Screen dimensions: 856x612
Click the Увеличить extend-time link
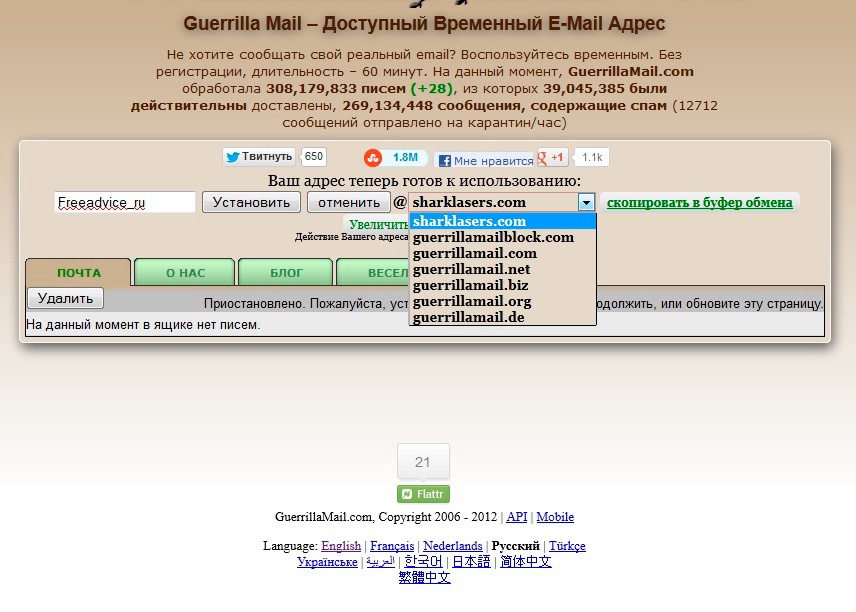378,224
